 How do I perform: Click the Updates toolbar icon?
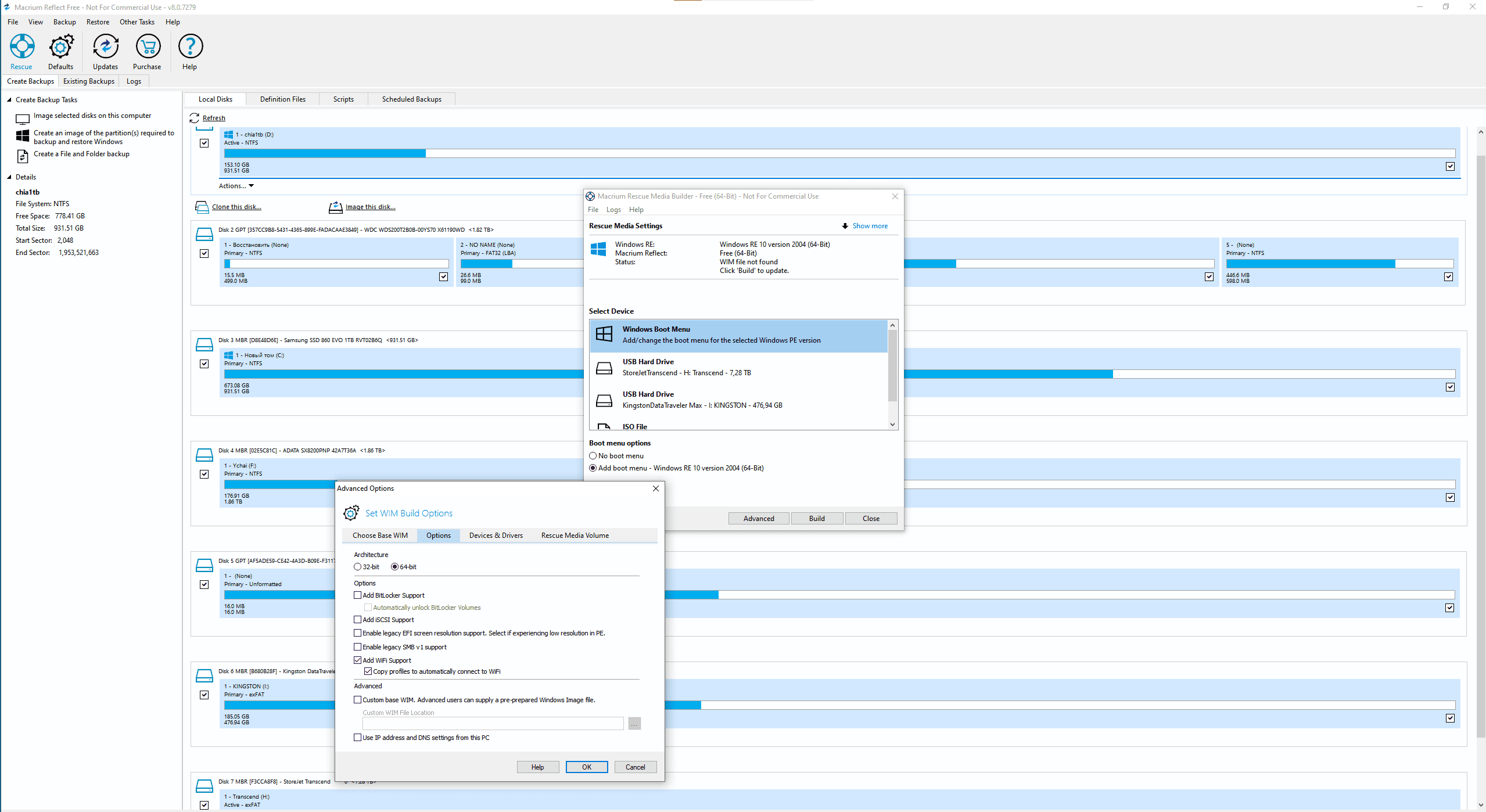(x=105, y=46)
